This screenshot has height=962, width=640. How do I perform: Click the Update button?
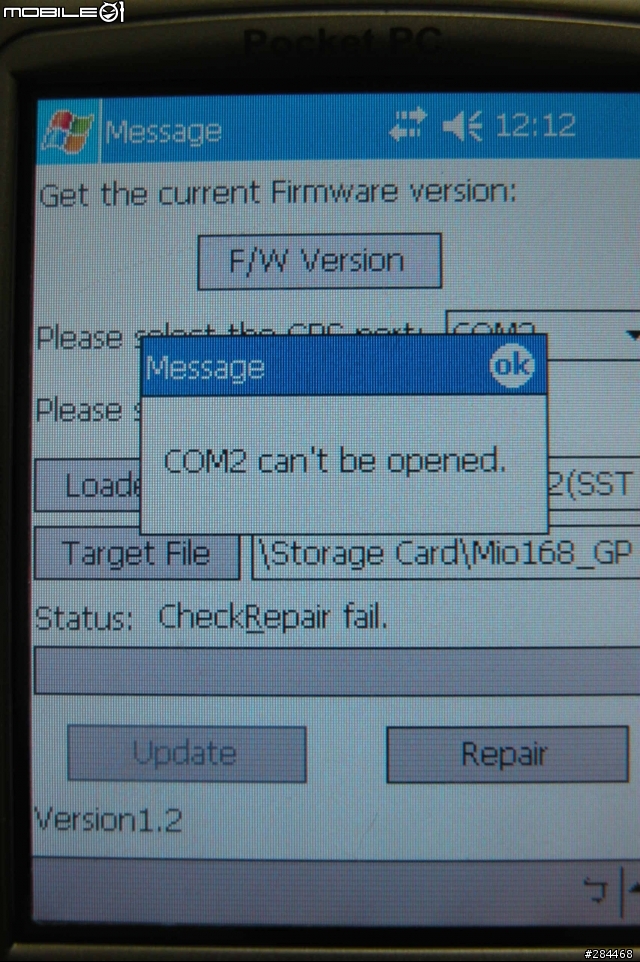point(187,753)
